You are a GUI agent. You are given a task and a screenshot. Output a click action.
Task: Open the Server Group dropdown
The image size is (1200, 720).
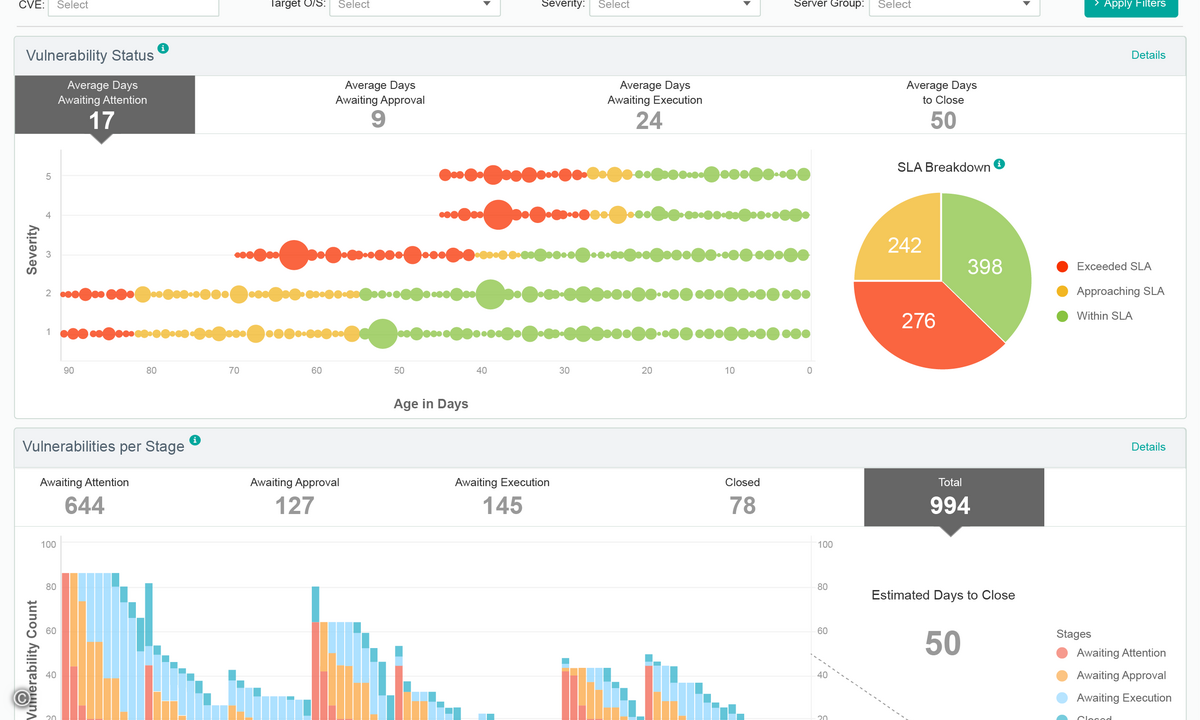(x=955, y=5)
